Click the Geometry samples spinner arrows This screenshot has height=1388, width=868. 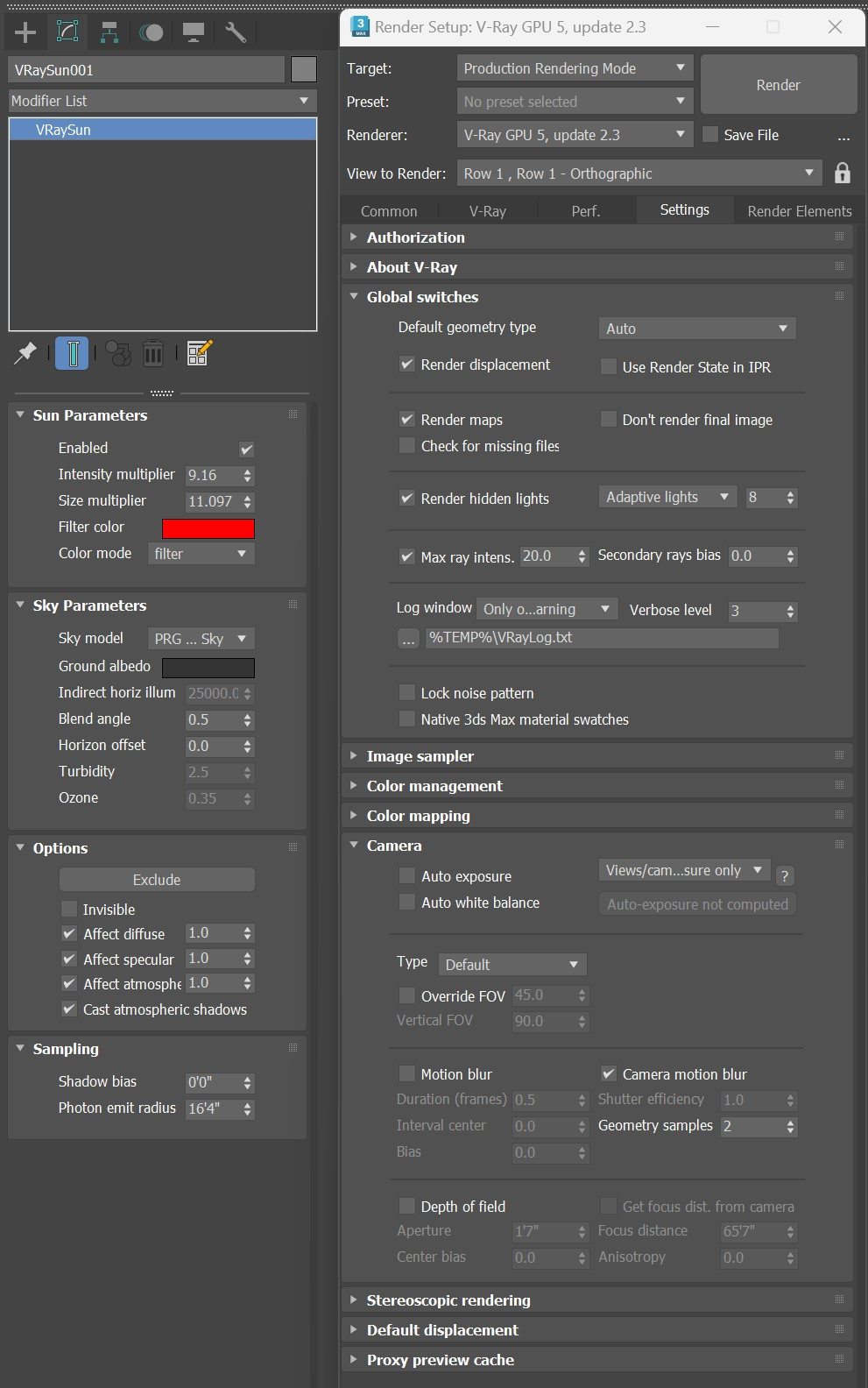click(x=791, y=1127)
